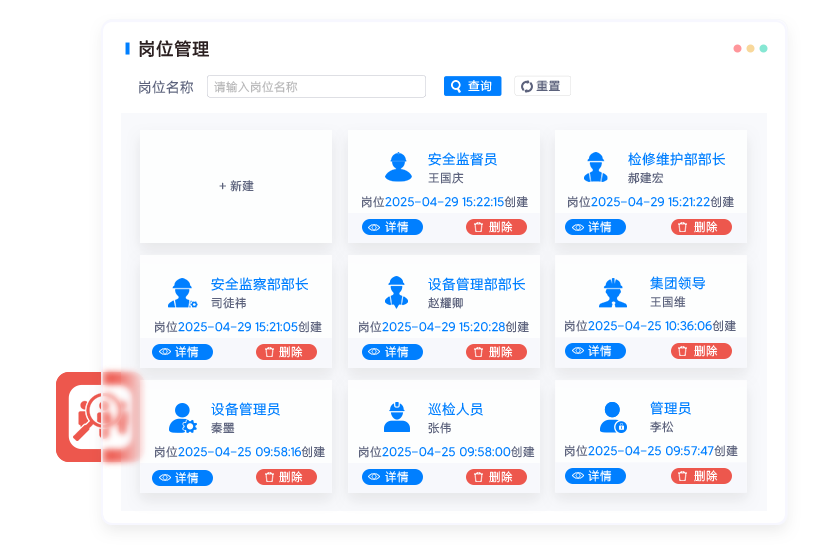Add a new post via 新建 card

236,186
